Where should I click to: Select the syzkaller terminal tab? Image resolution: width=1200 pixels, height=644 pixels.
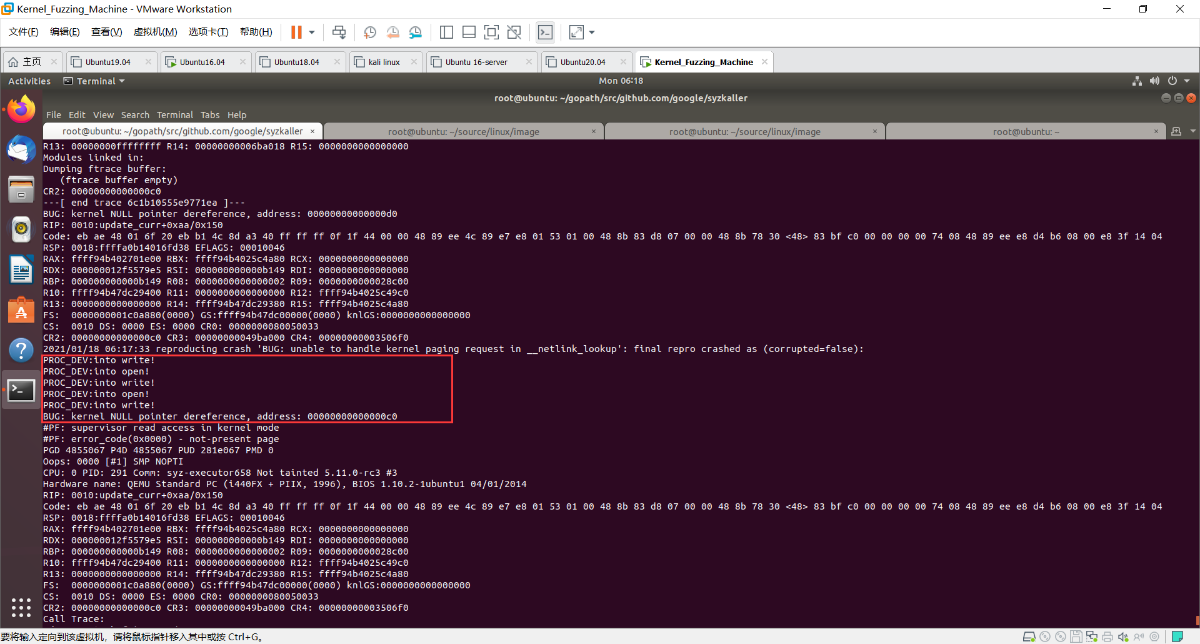tap(182, 131)
